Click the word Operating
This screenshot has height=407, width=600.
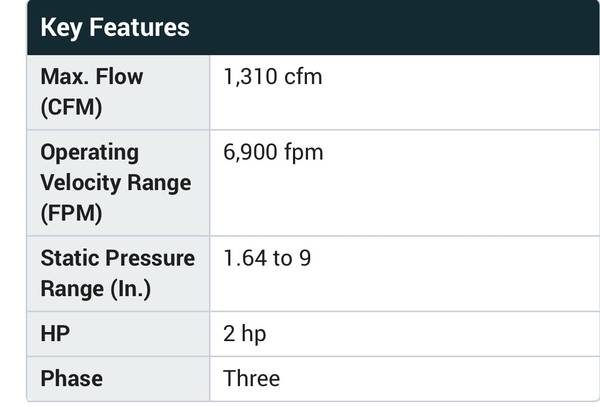tap(89, 153)
